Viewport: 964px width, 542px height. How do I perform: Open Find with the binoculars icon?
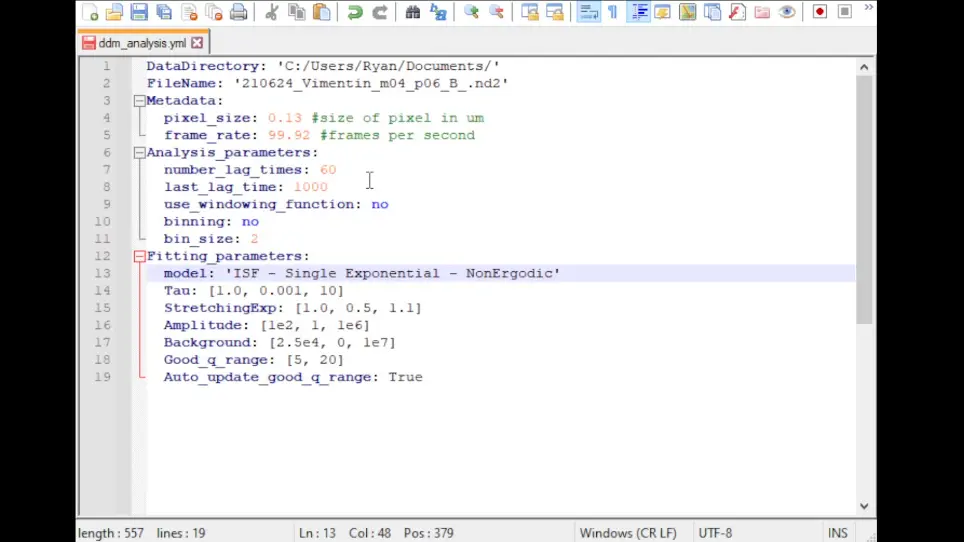[413, 12]
